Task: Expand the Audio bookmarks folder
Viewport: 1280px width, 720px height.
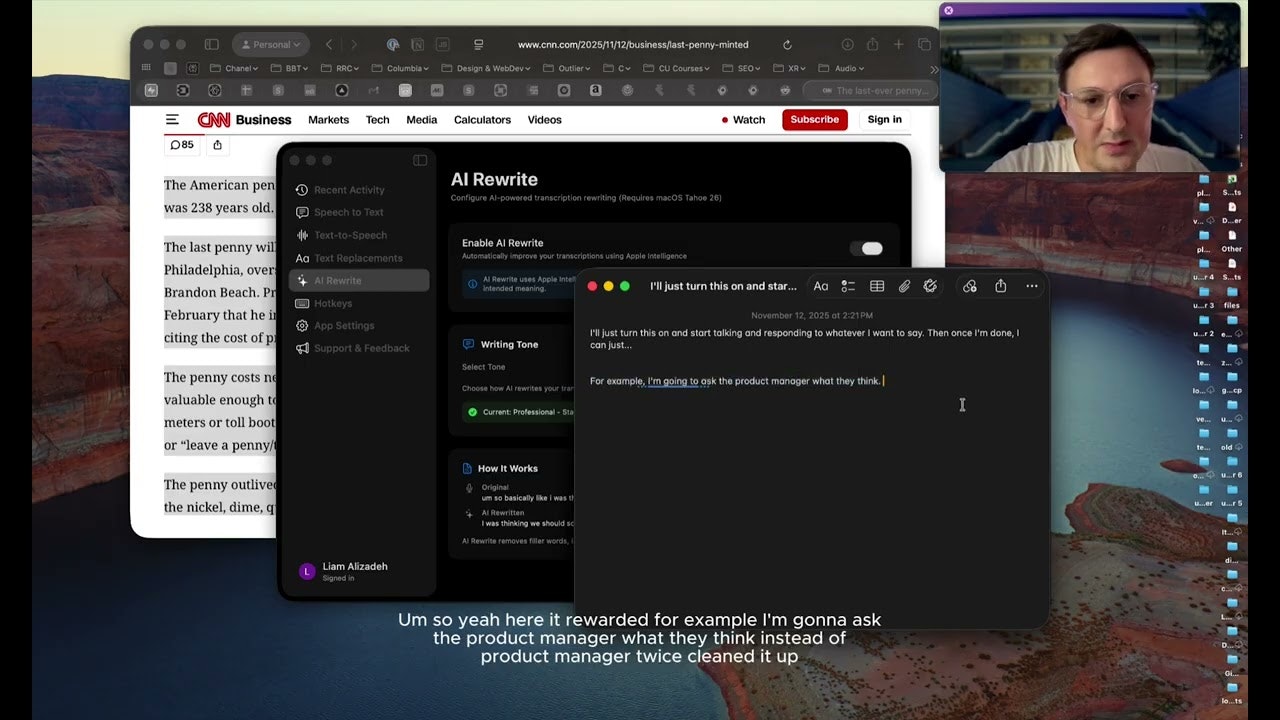Action: (842, 68)
